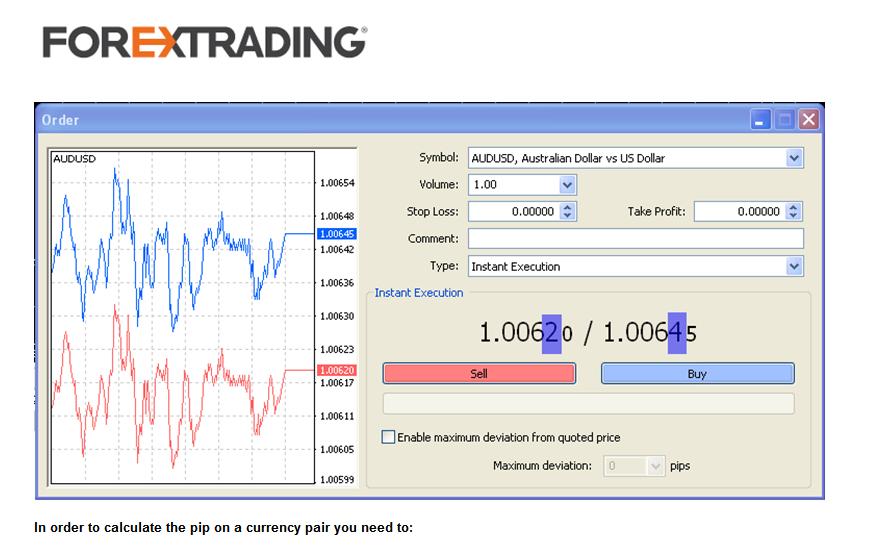Increase Stop Loss with the up arrow
Viewport: 894px width, 545px height.
point(568,207)
